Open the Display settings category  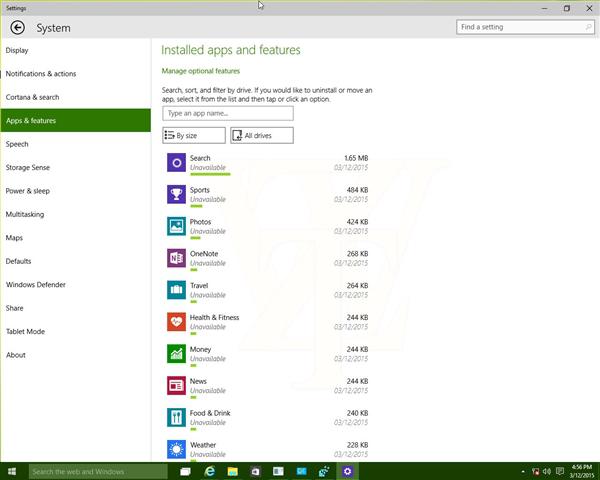[x=17, y=50]
